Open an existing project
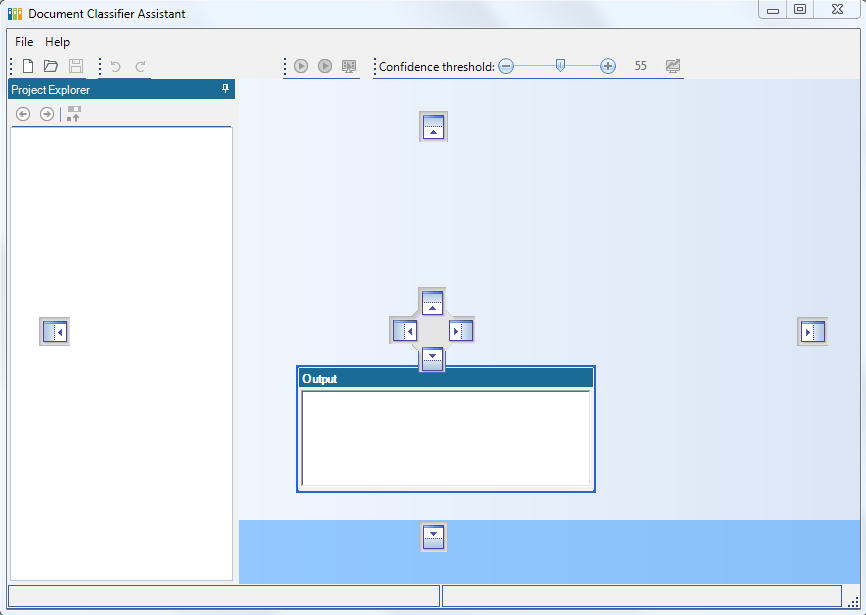Image resolution: width=866 pixels, height=615 pixels. click(x=51, y=66)
